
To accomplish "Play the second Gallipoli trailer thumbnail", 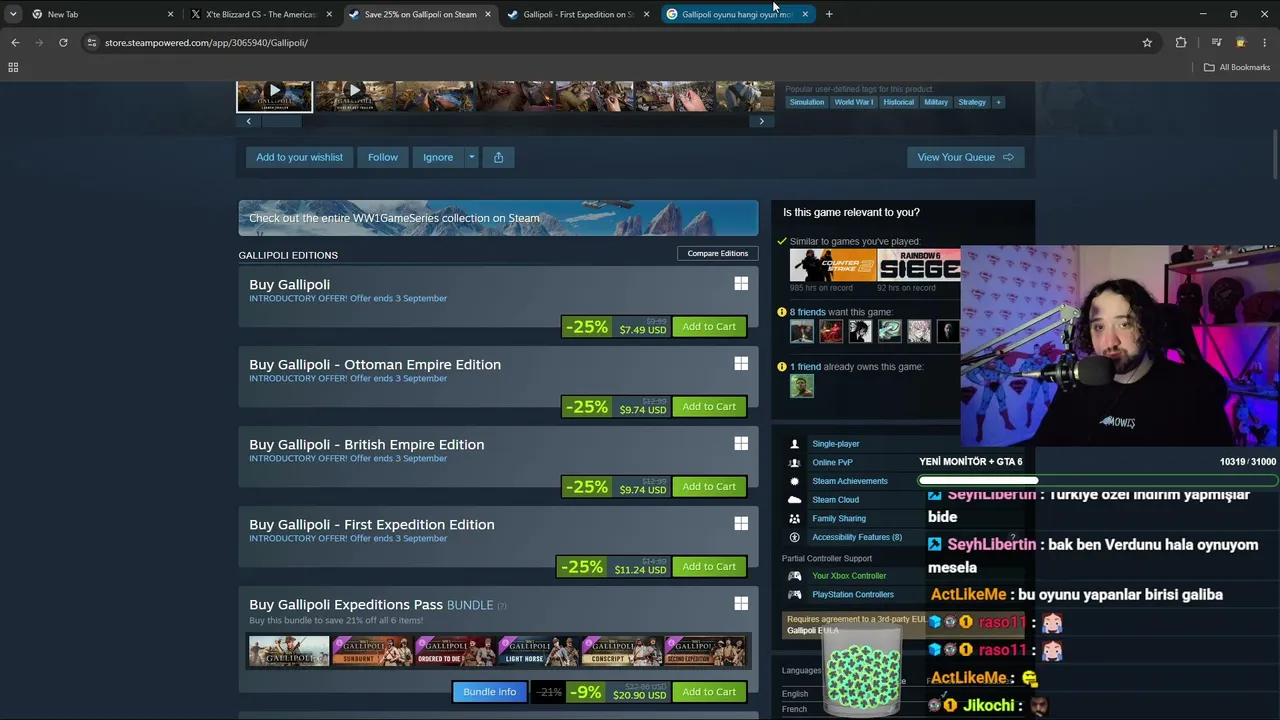I will [353, 96].
